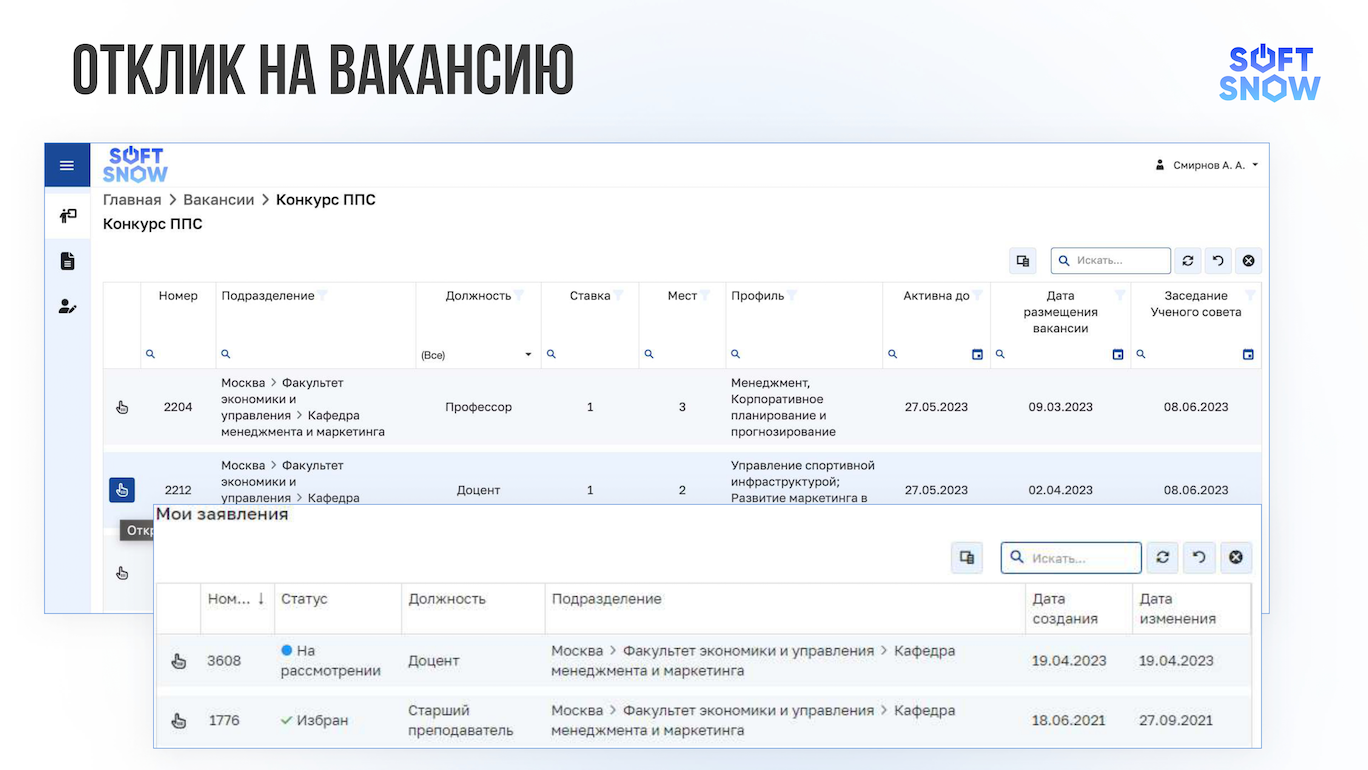Image resolution: width=1368 pixels, height=770 pixels.
Task: Open the column chooser in Мои заявления
Action: point(967,558)
